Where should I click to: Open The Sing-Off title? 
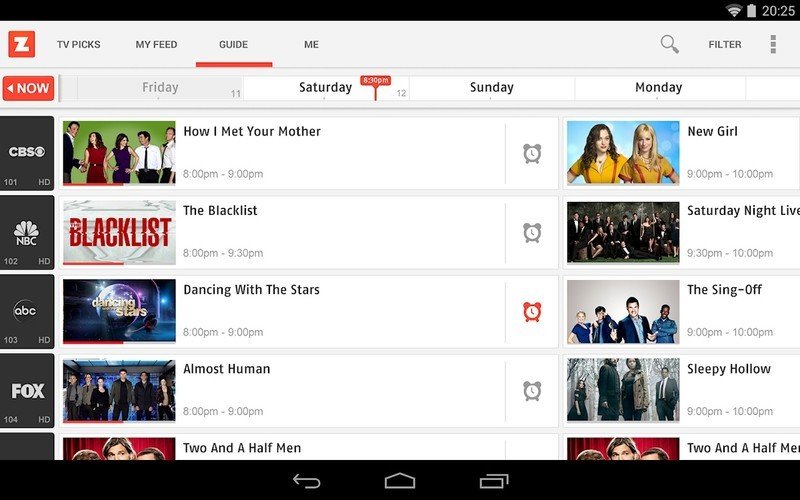pos(724,289)
